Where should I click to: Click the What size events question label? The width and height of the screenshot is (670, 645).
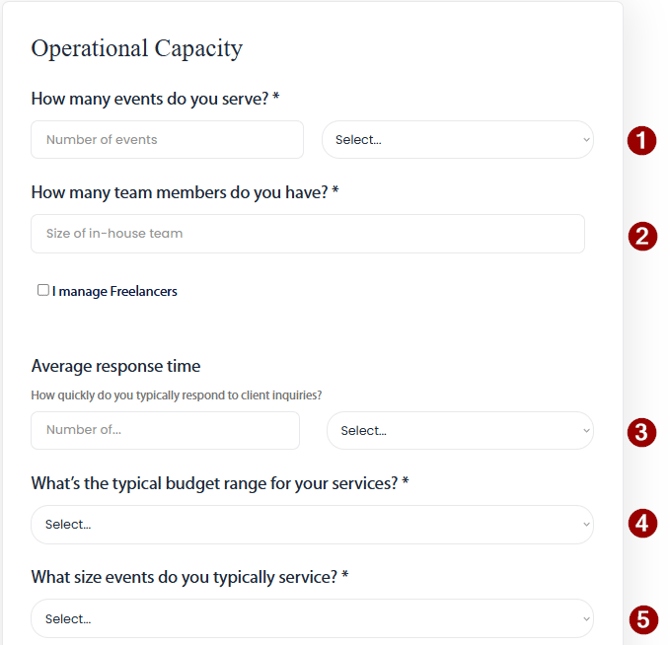189,577
